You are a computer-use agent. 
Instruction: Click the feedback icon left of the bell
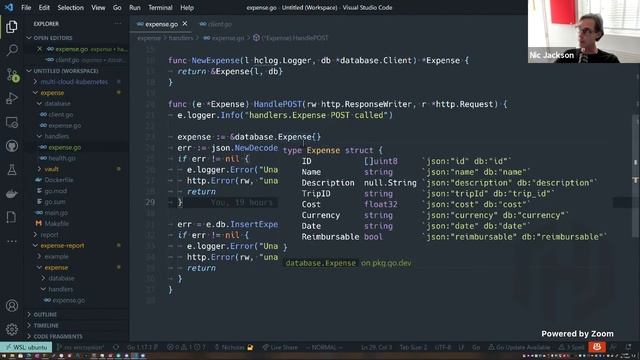[613, 347]
